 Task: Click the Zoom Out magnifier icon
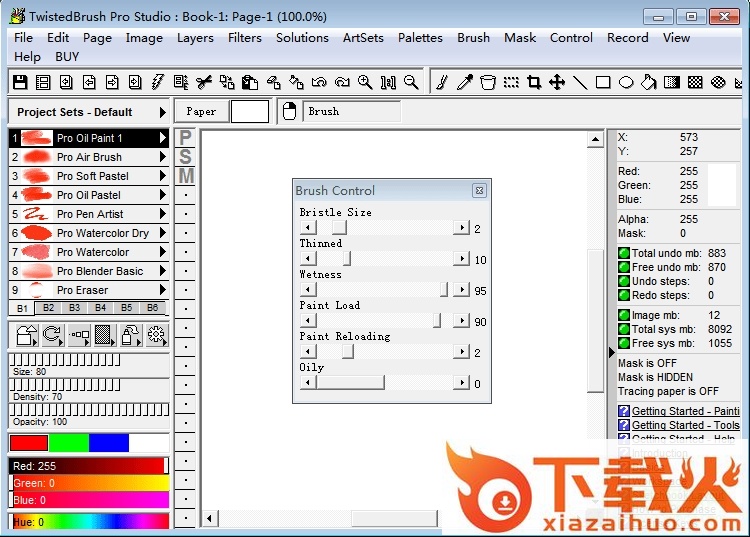411,82
